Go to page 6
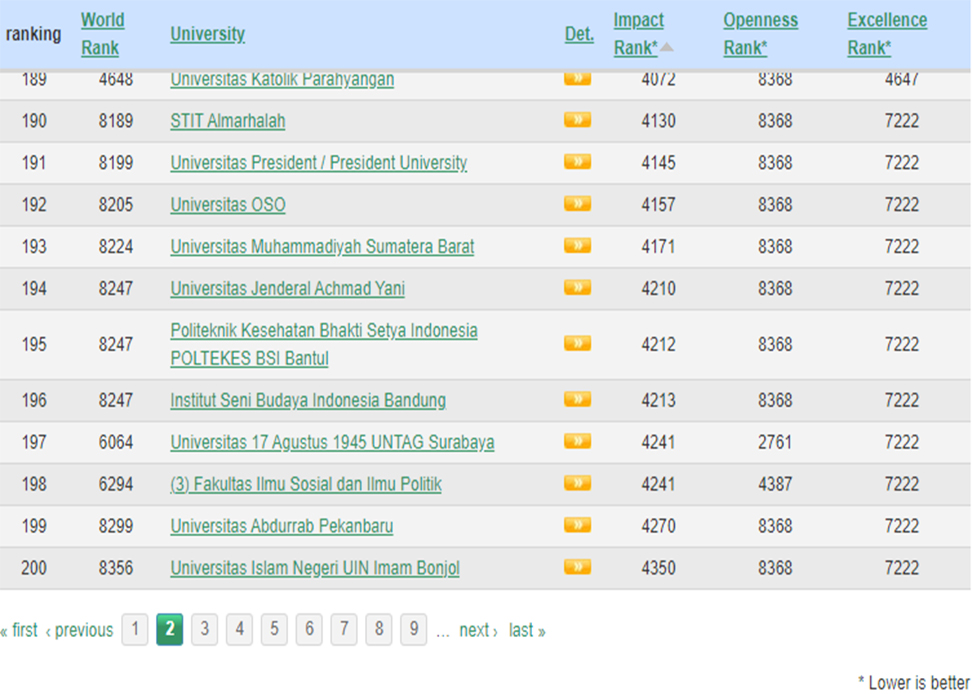972x694 pixels. [x=309, y=630]
